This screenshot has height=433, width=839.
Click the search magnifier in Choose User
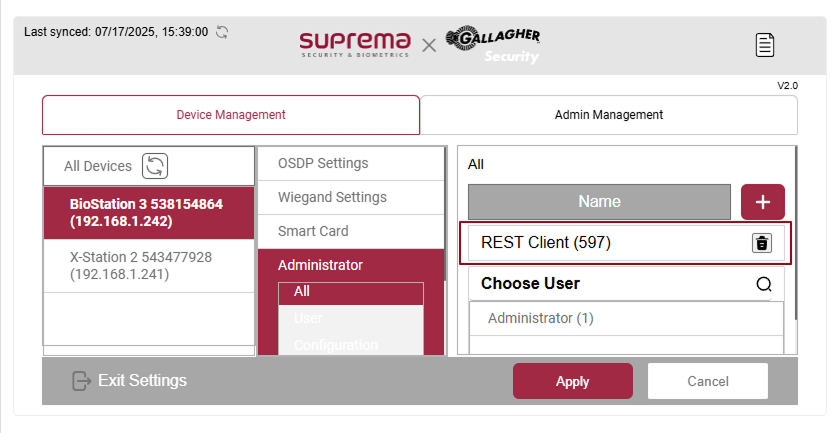pyautogui.click(x=764, y=284)
